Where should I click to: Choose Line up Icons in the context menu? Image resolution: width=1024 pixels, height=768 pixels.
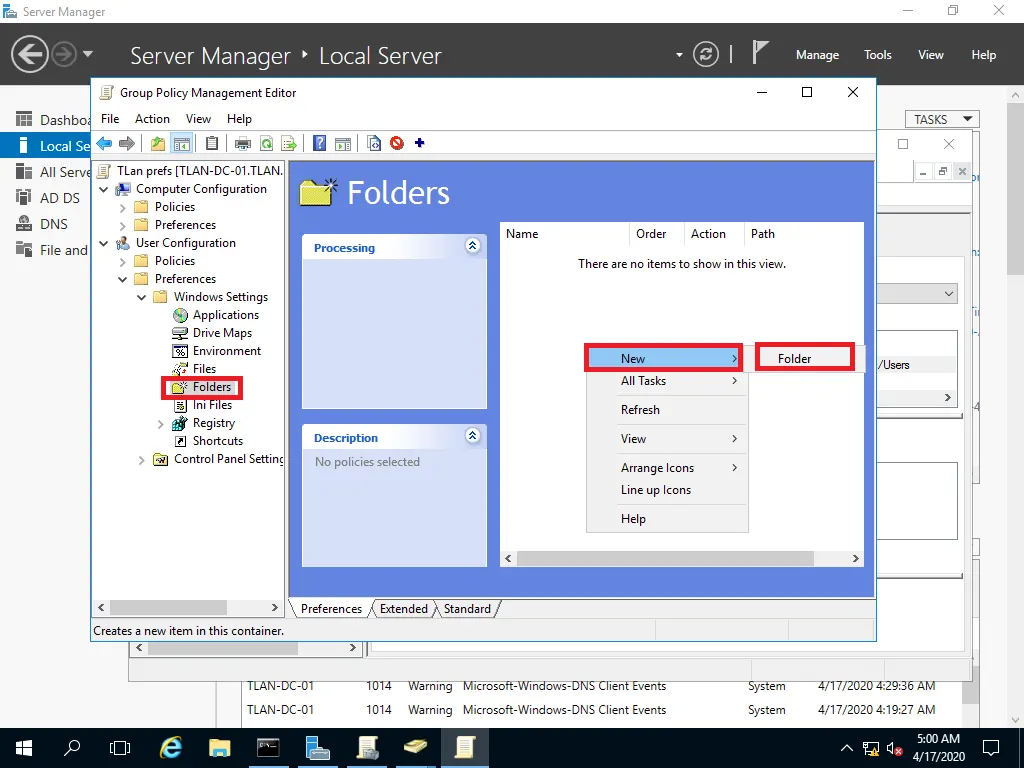667,490
